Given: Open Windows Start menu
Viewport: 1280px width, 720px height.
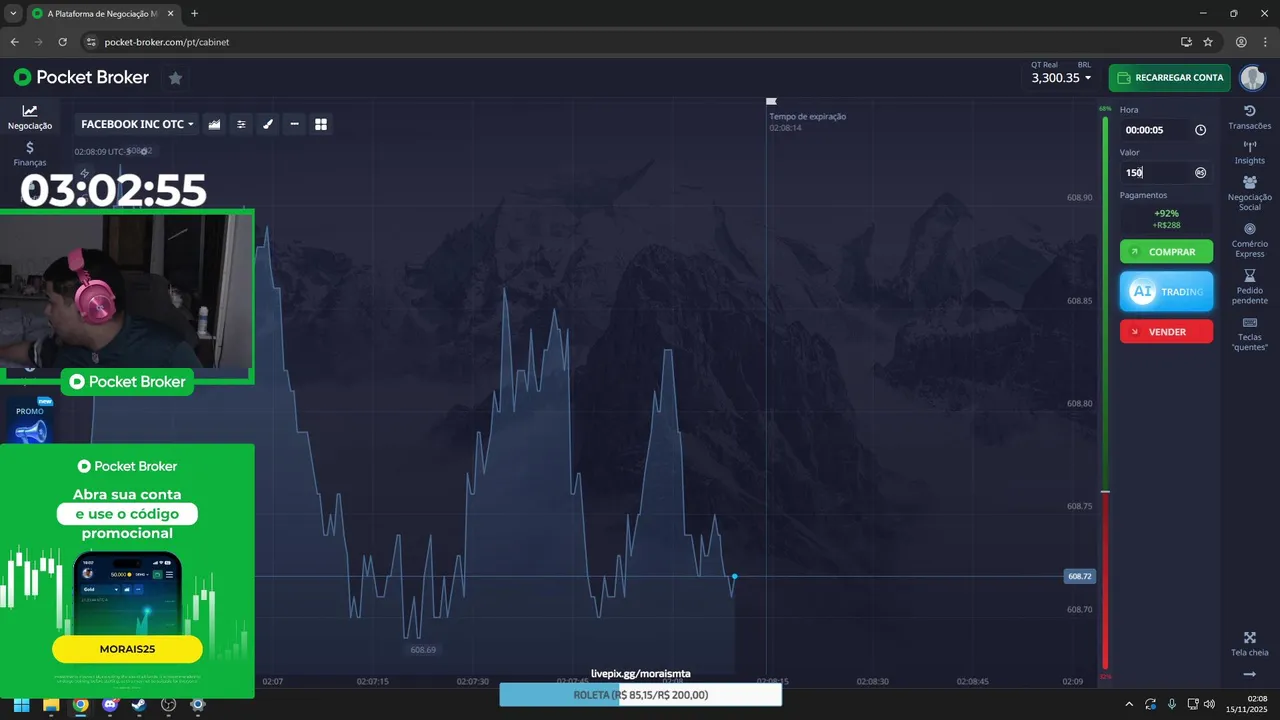Looking at the screenshot, I should coord(22,704).
